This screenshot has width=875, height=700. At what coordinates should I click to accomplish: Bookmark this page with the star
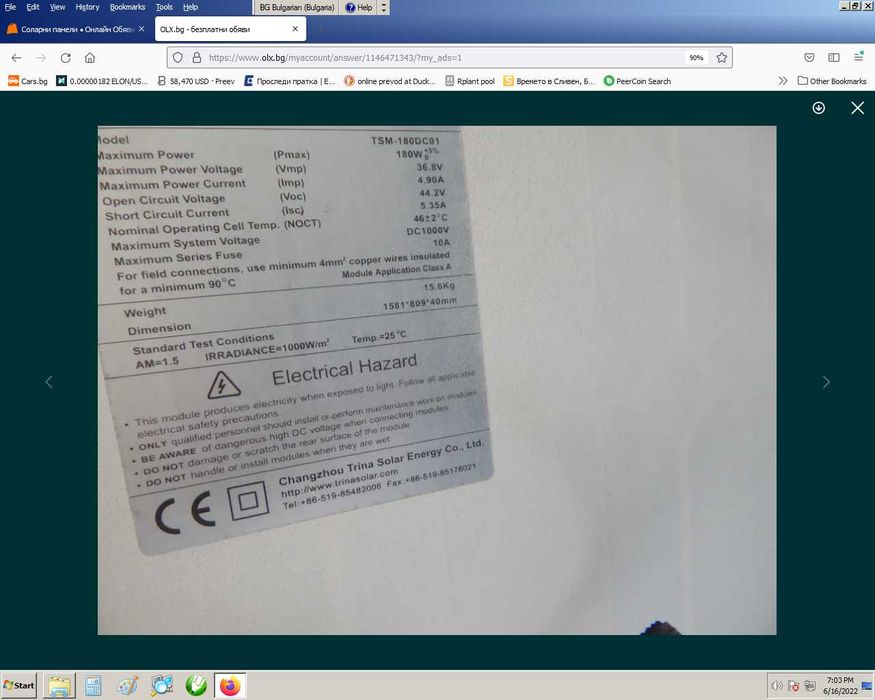pyautogui.click(x=722, y=57)
